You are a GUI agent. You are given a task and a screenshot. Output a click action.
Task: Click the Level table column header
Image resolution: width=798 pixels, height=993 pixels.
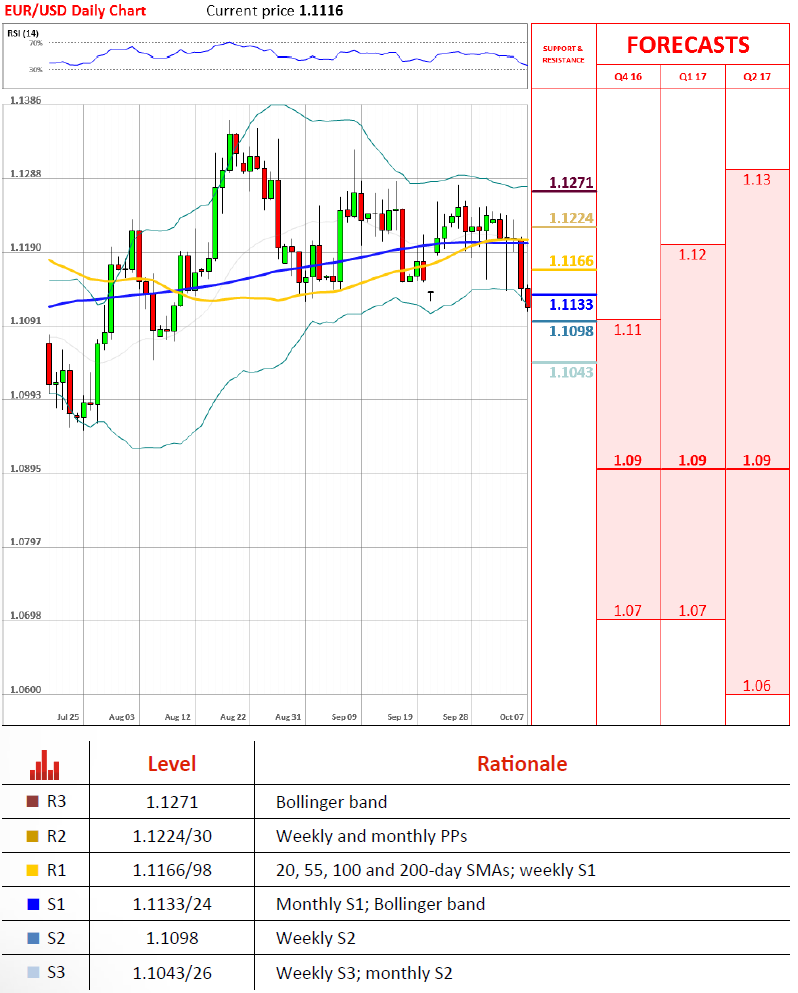click(x=172, y=764)
